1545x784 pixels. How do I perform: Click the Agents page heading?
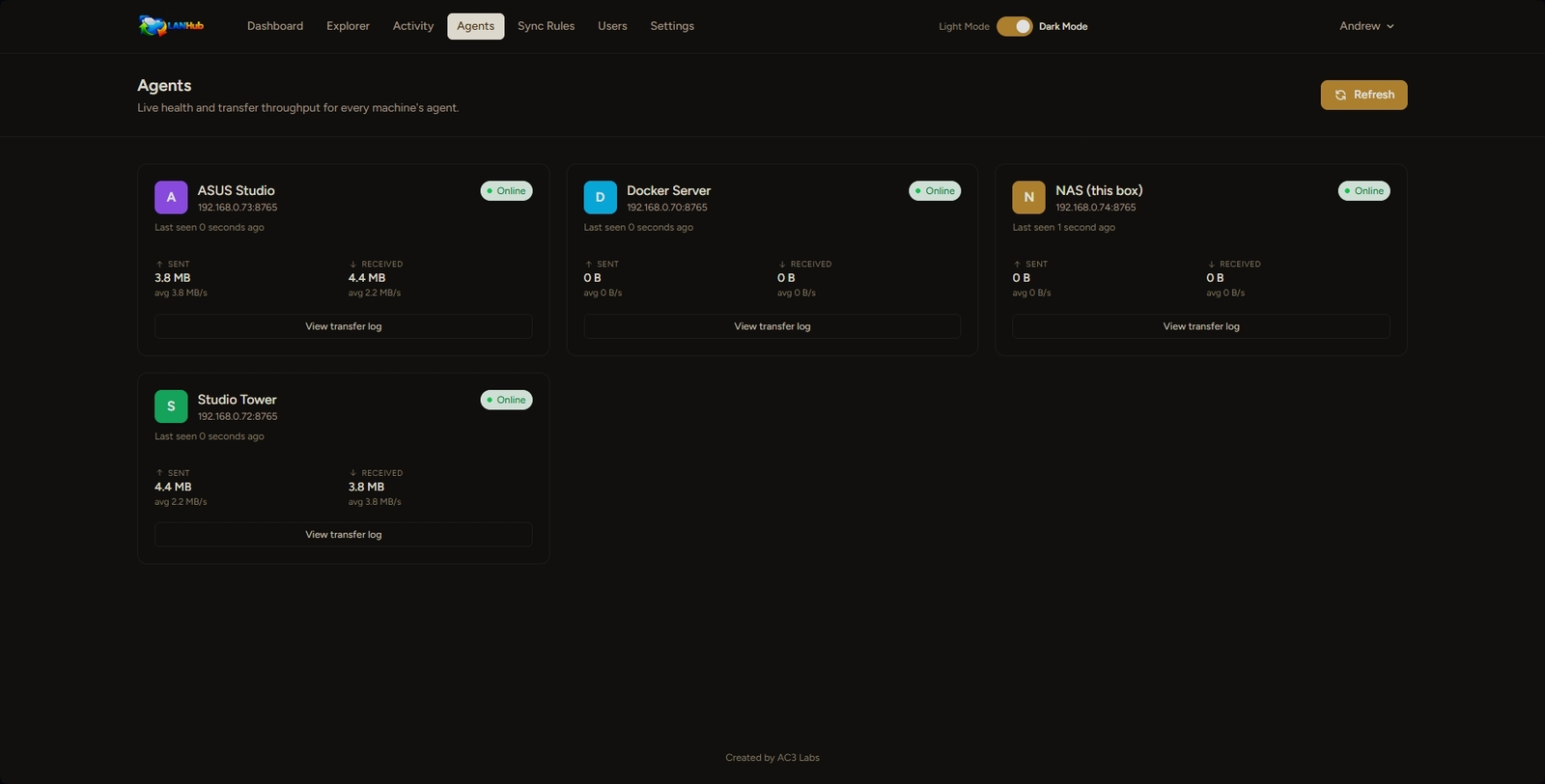pyautogui.click(x=164, y=86)
